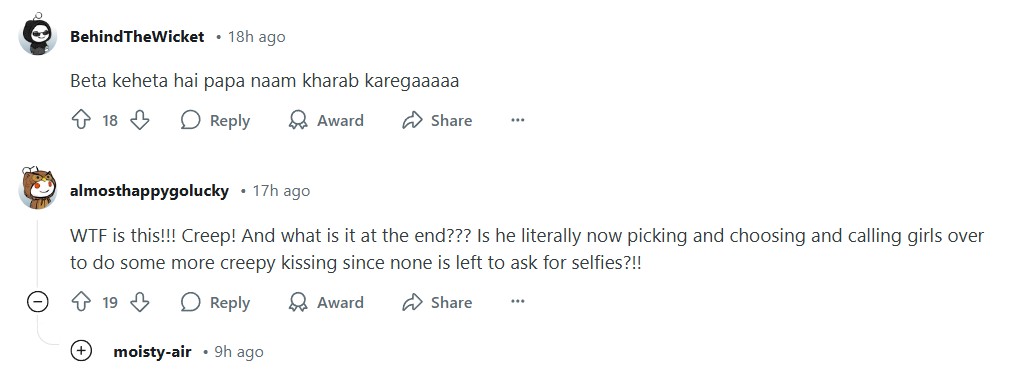Give Award to almosthappygolucky's comment
This screenshot has height=381, width=1016.
327,303
